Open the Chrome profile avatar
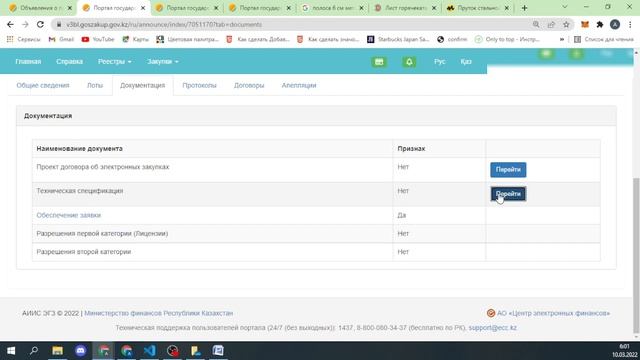Image resolution: width=640 pixels, height=360 pixels. click(615, 24)
